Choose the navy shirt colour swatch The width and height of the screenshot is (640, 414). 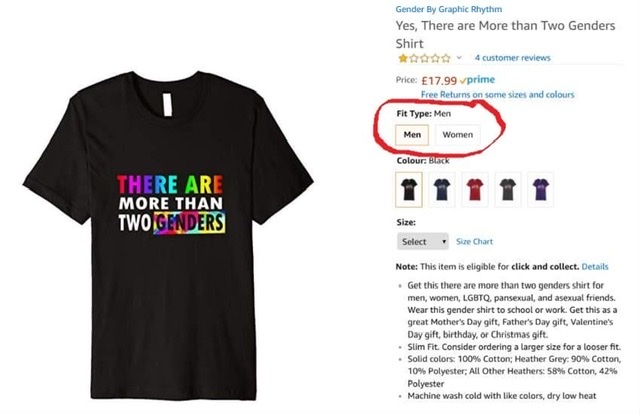pyautogui.click(x=443, y=187)
